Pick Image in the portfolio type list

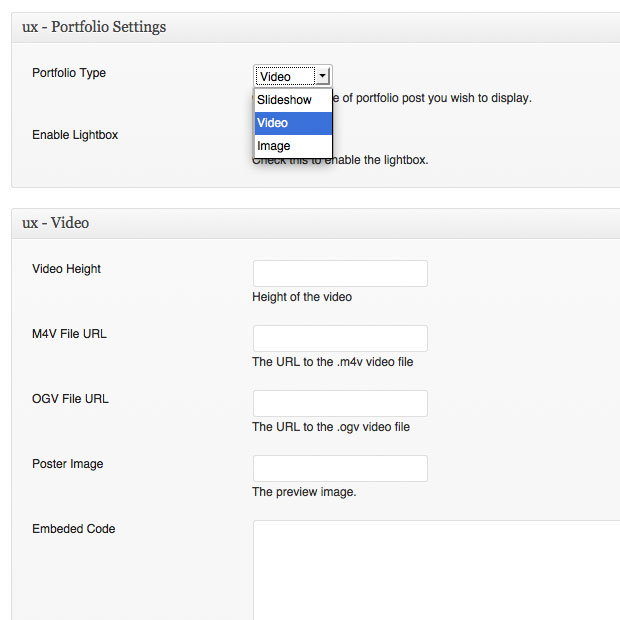tap(274, 146)
